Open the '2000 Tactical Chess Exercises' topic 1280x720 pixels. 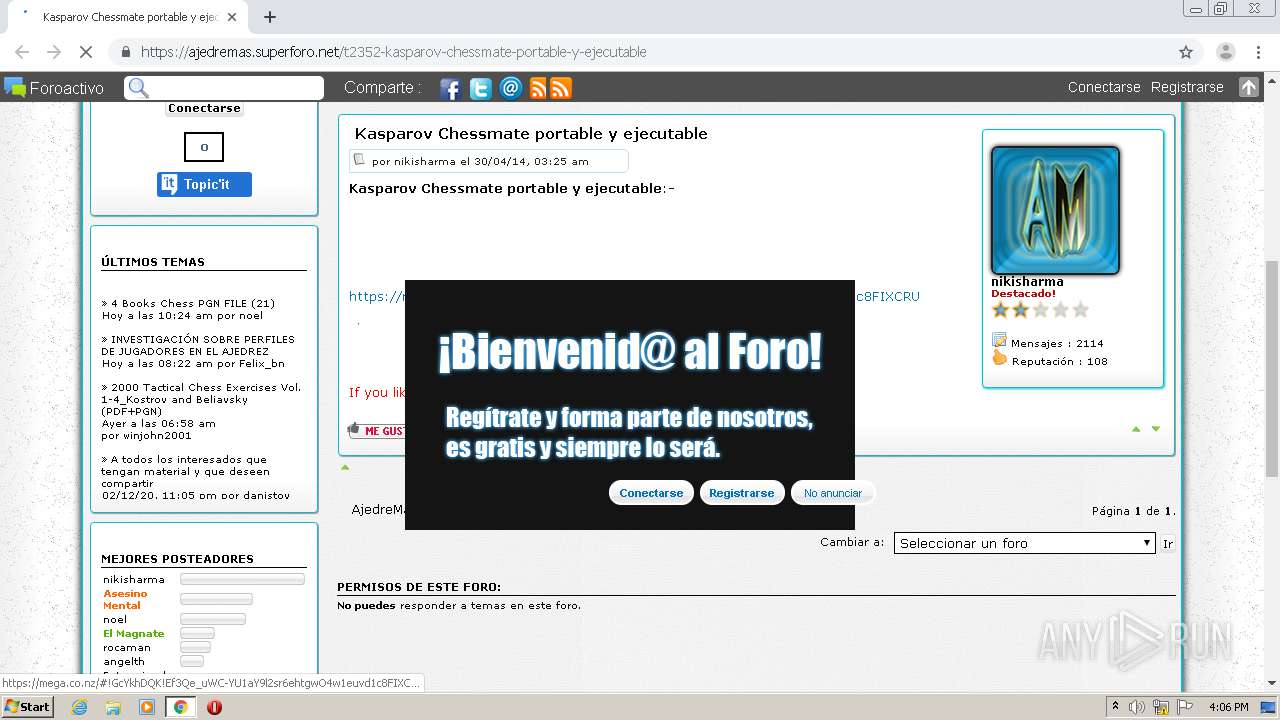tap(201, 399)
